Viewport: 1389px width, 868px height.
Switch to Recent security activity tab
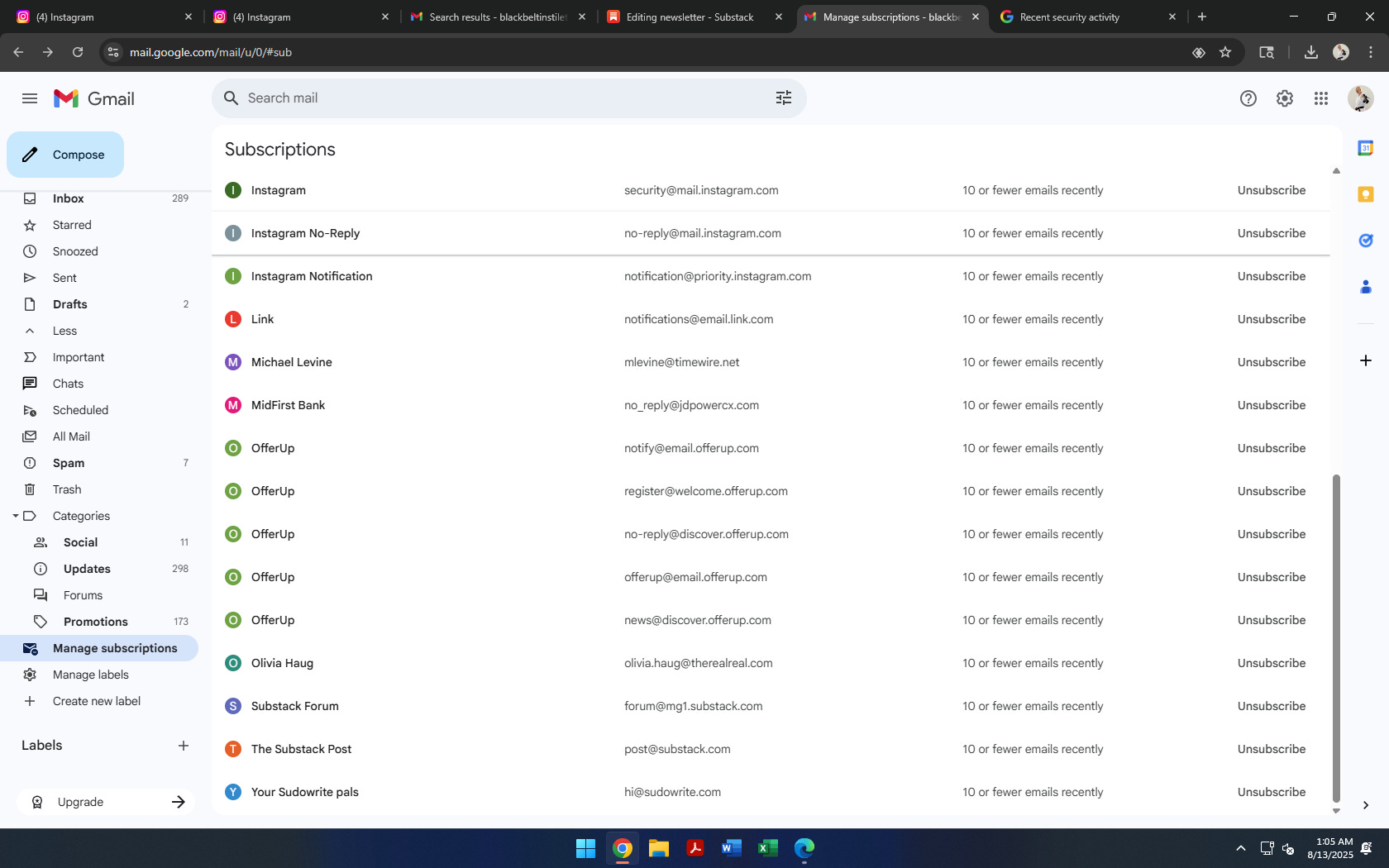[x=1089, y=17]
